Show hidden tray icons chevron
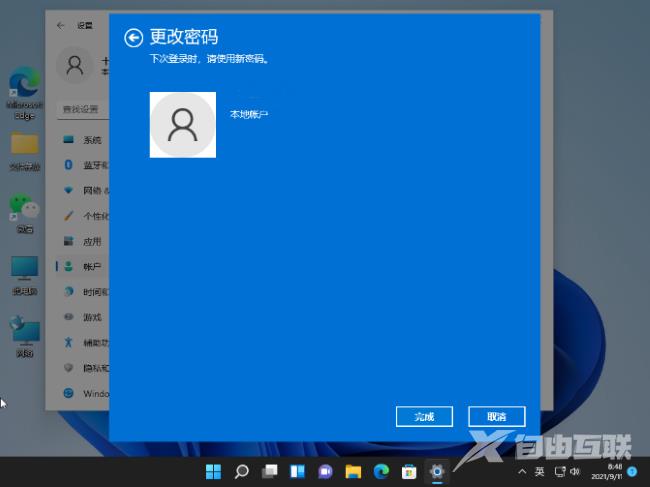 point(522,472)
